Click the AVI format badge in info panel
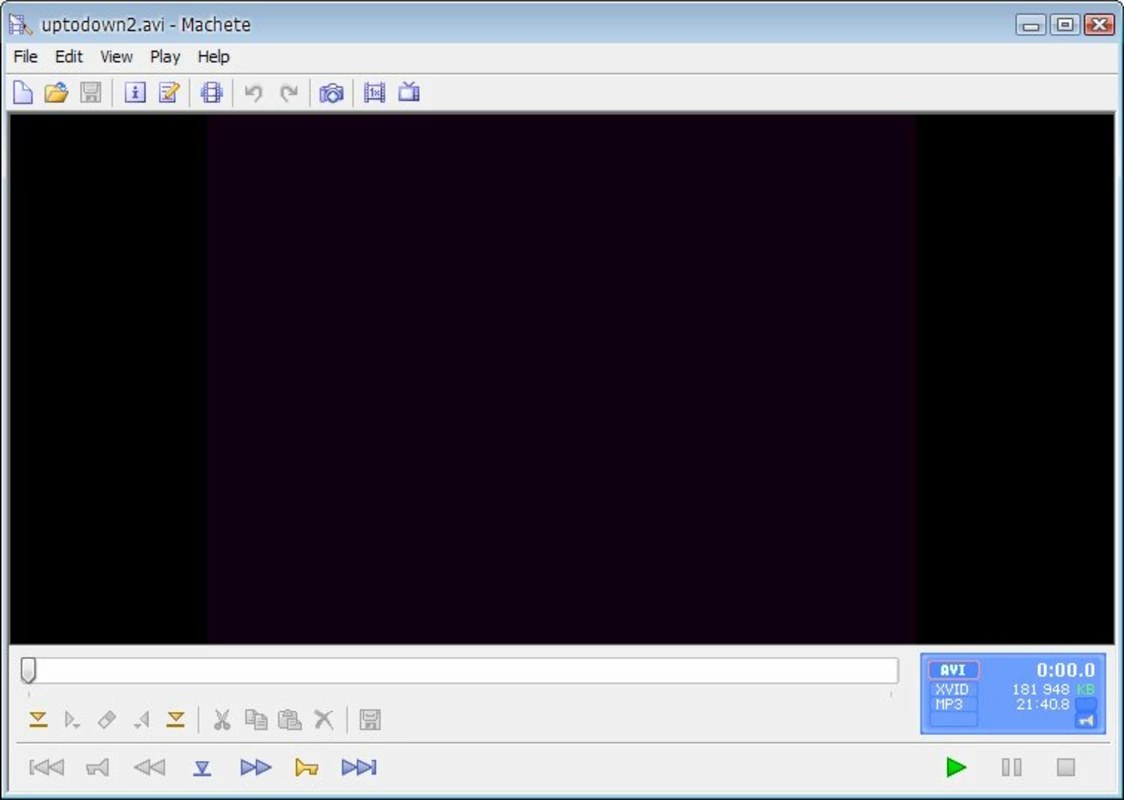The image size is (1124, 800). click(x=953, y=670)
